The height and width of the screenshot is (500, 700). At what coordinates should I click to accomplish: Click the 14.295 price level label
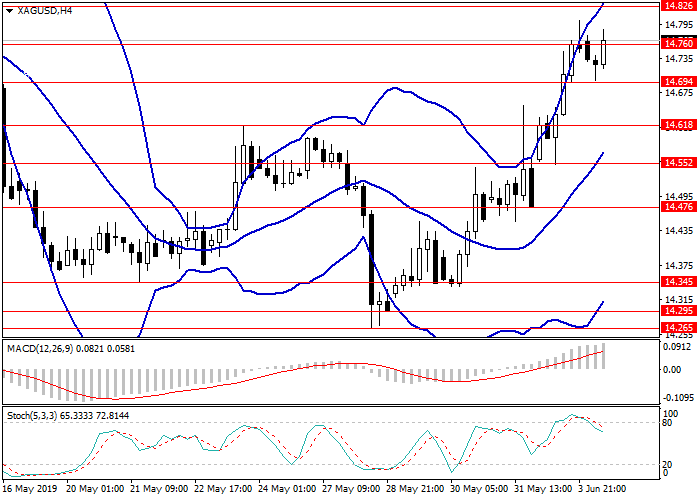678,311
